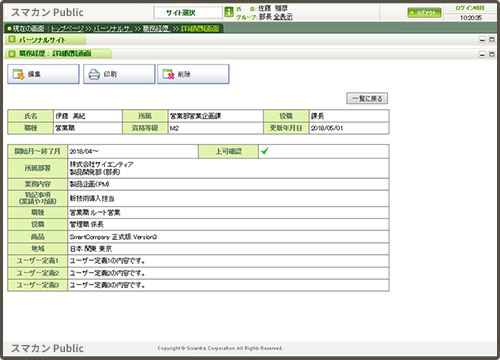The height and width of the screenshot is (360, 500).
Task: Select the ユーザー定義3 label cell
Action: (x=38, y=285)
